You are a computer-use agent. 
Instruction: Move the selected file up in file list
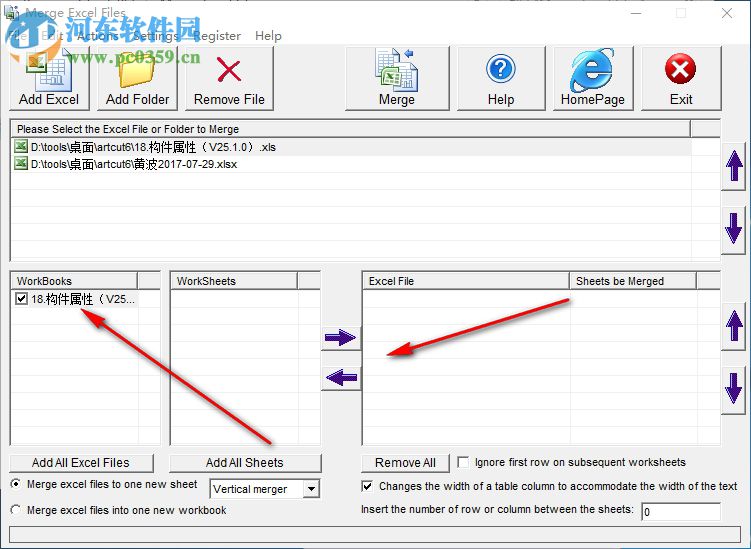coord(734,166)
